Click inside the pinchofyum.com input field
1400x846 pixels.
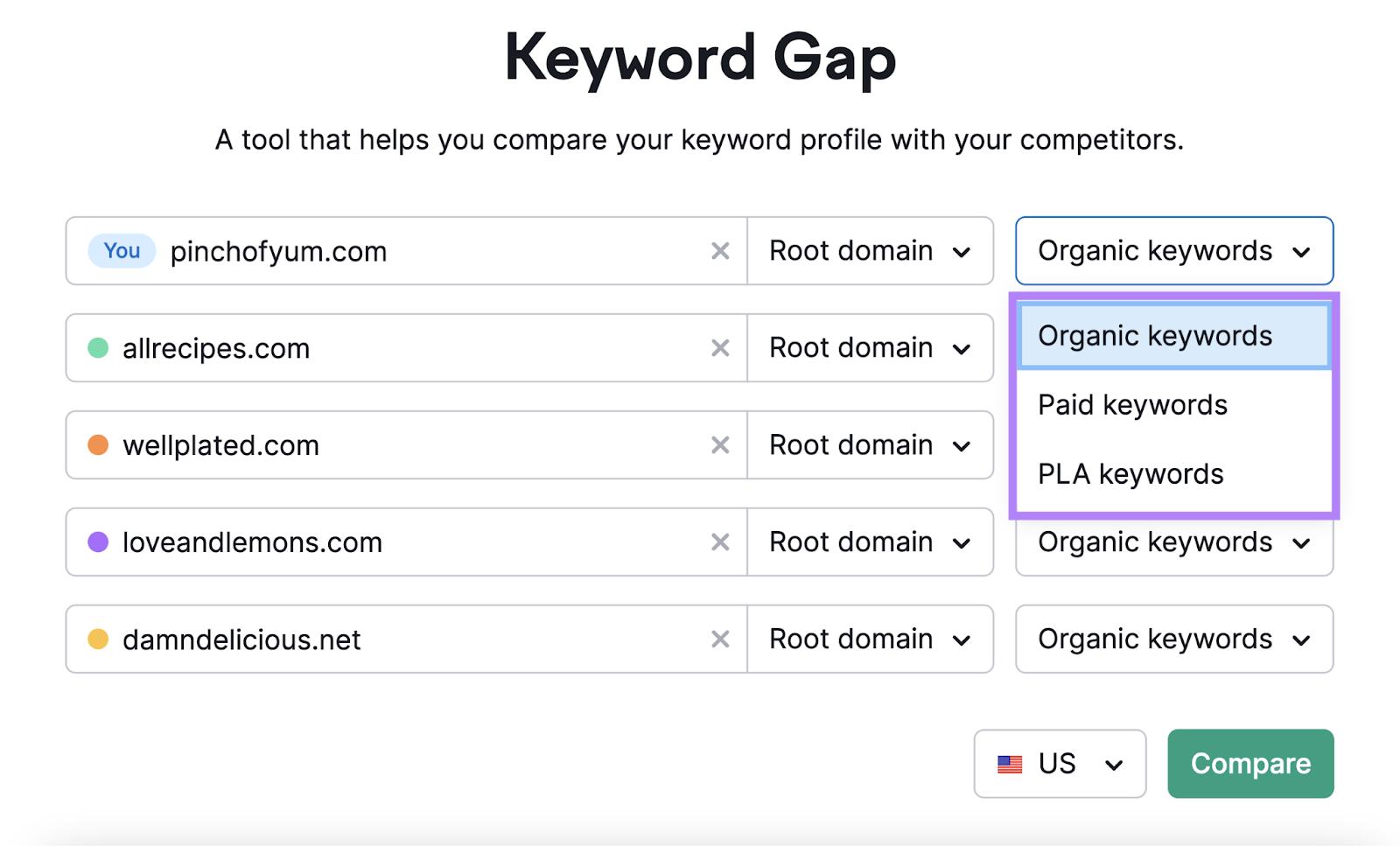pos(394,251)
